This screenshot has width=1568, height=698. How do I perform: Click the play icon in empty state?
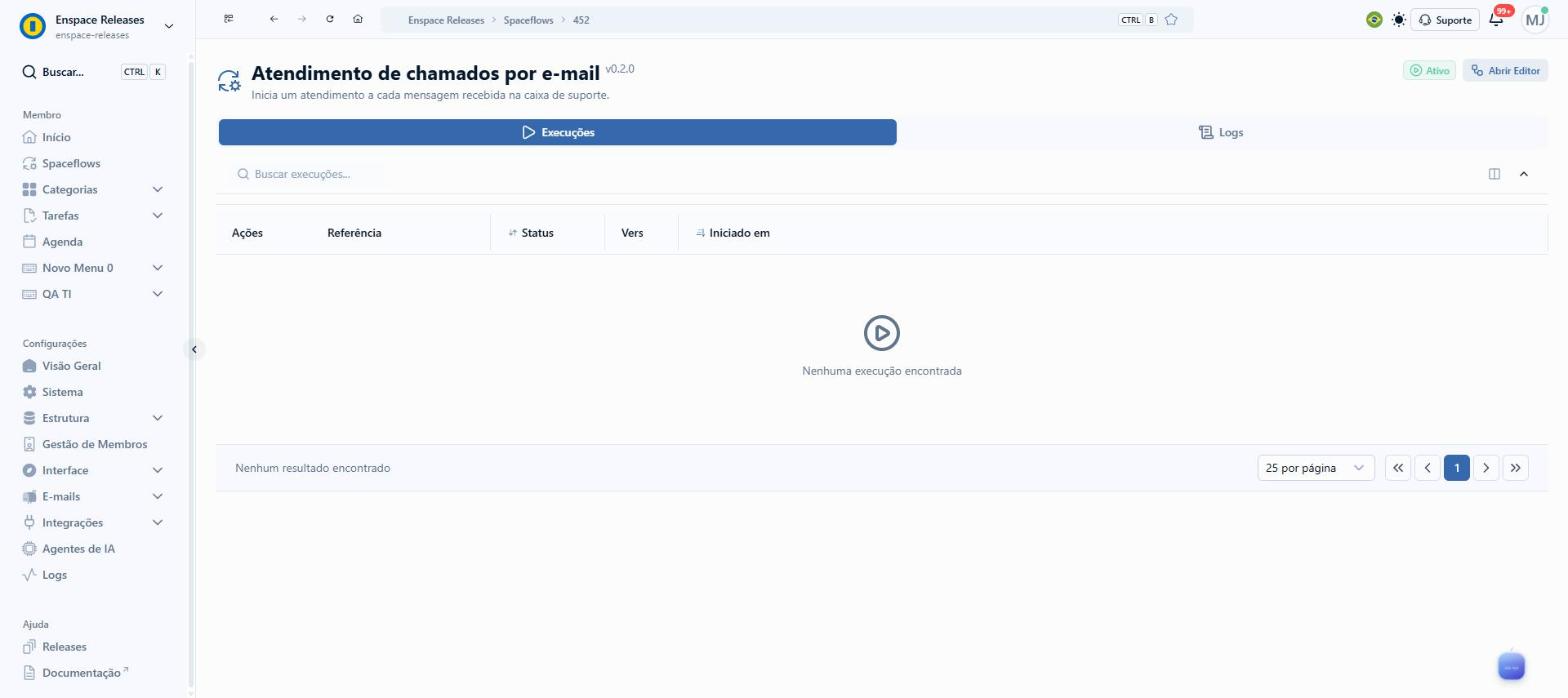[x=882, y=333]
